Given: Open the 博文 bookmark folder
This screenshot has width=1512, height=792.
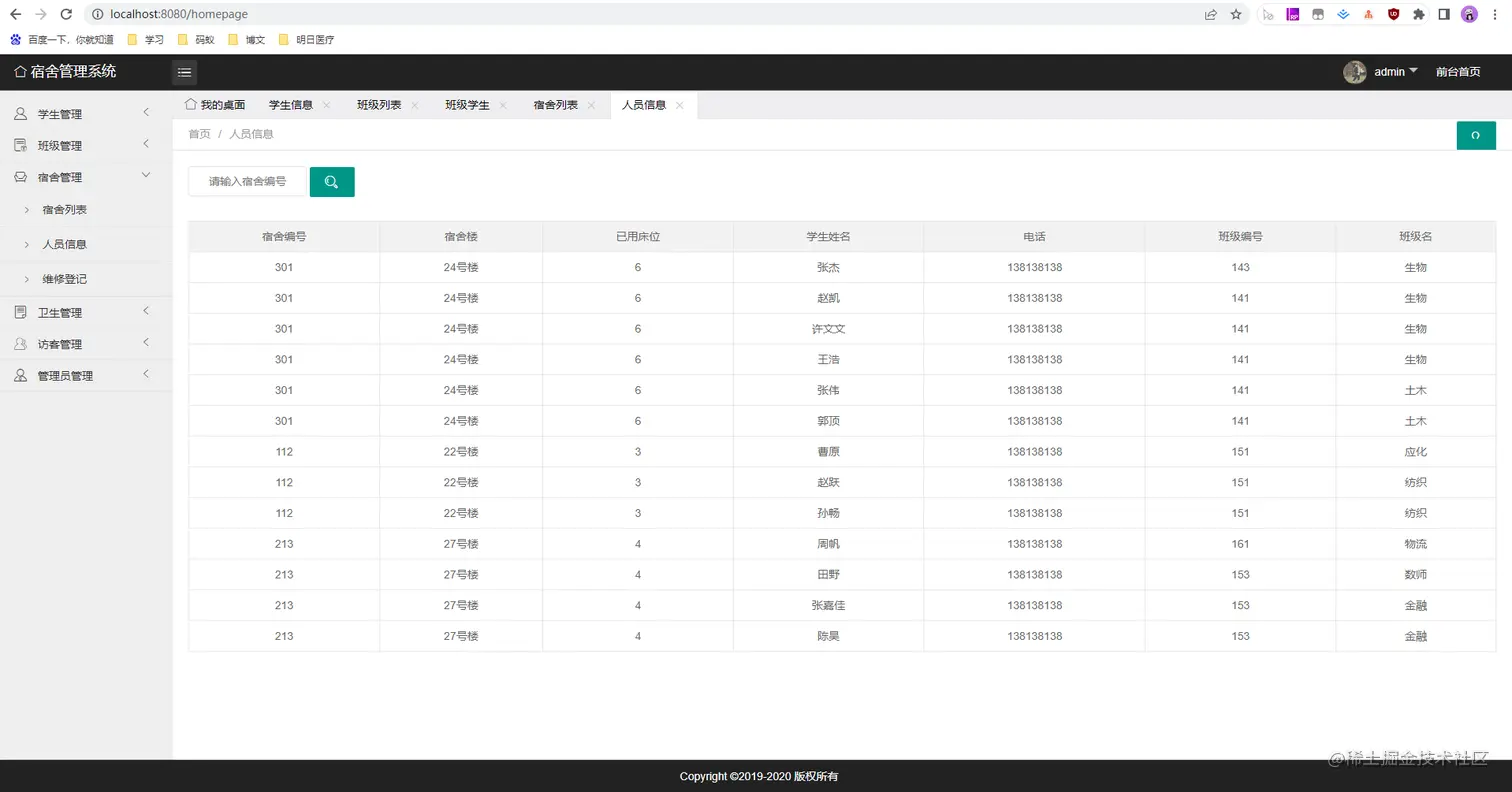Looking at the screenshot, I should [246, 40].
